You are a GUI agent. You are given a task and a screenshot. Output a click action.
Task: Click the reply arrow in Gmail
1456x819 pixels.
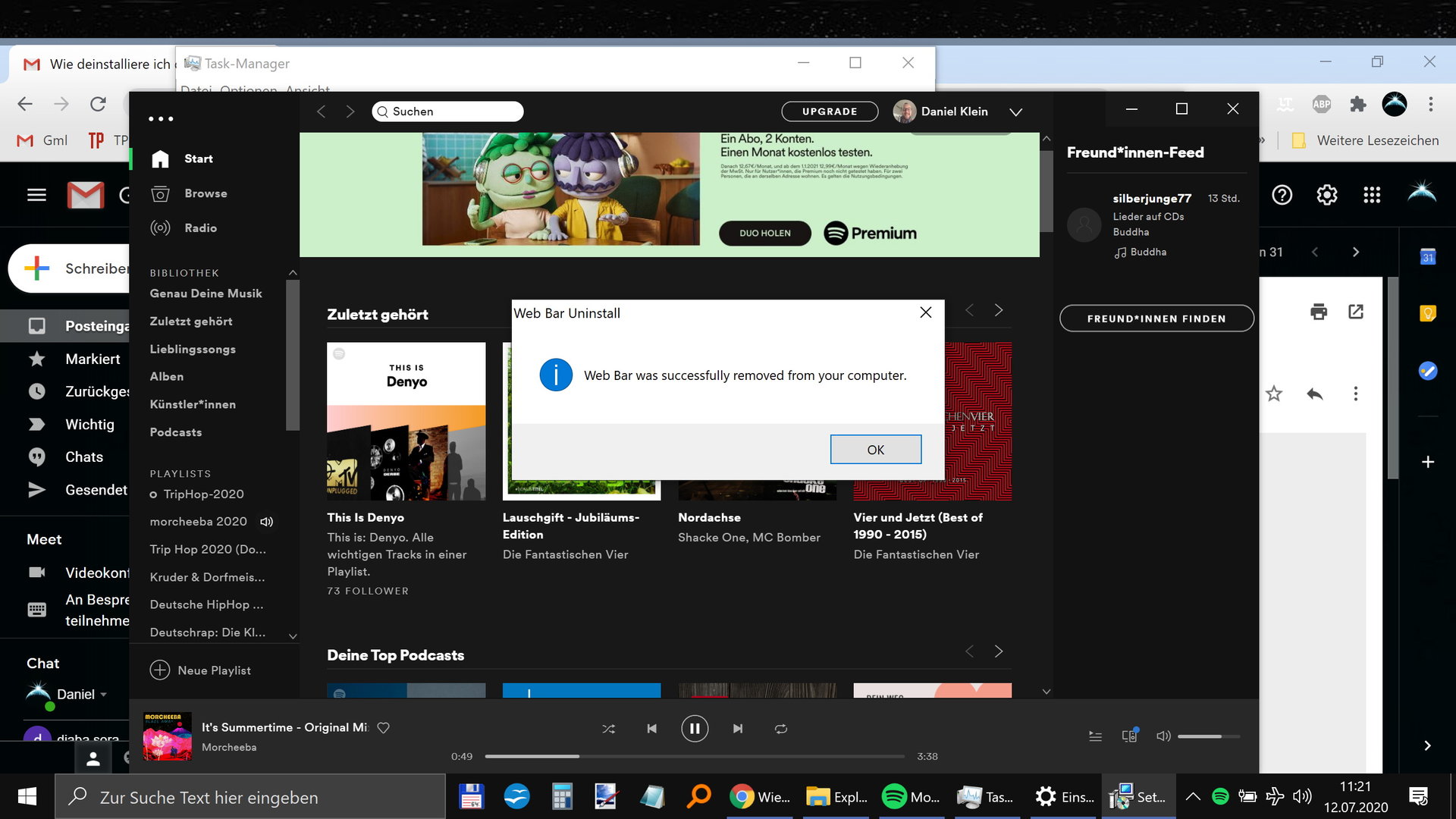(1315, 394)
